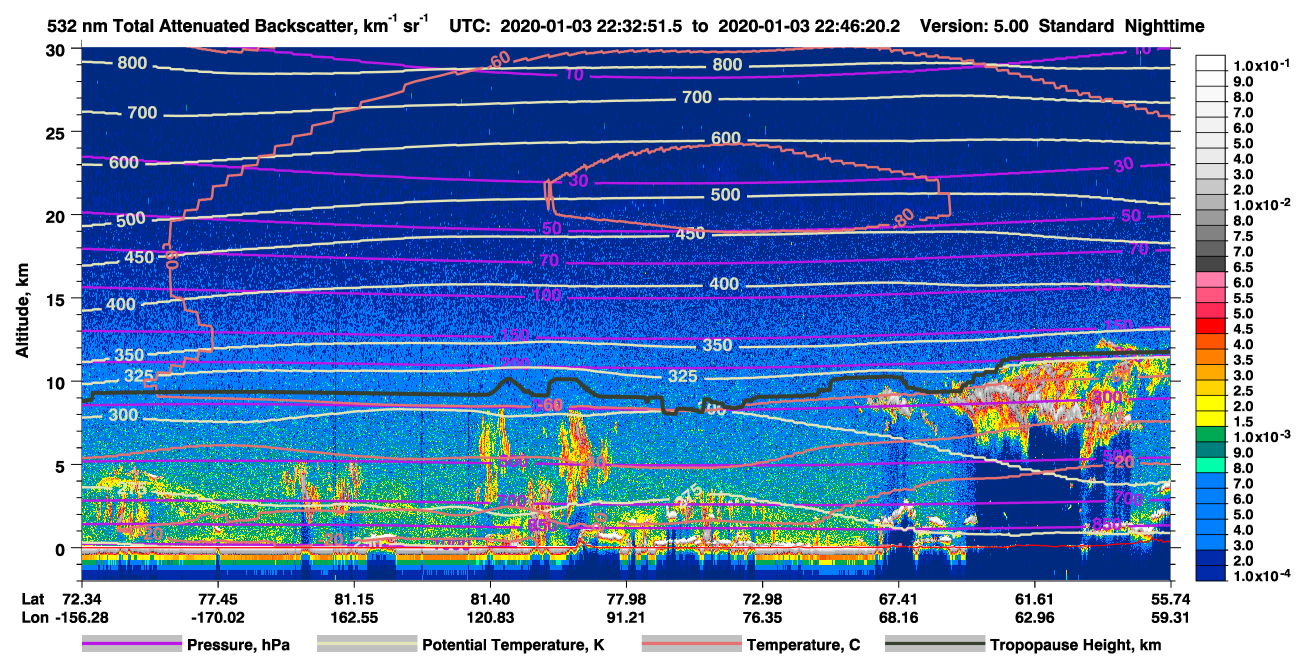
Task: Click the 7.5 color scale label
Action: point(1244,236)
